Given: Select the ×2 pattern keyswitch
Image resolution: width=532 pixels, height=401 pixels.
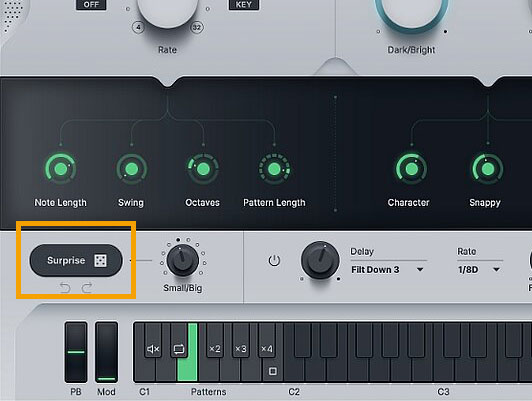Looking at the screenshot, I should (215, 349).
